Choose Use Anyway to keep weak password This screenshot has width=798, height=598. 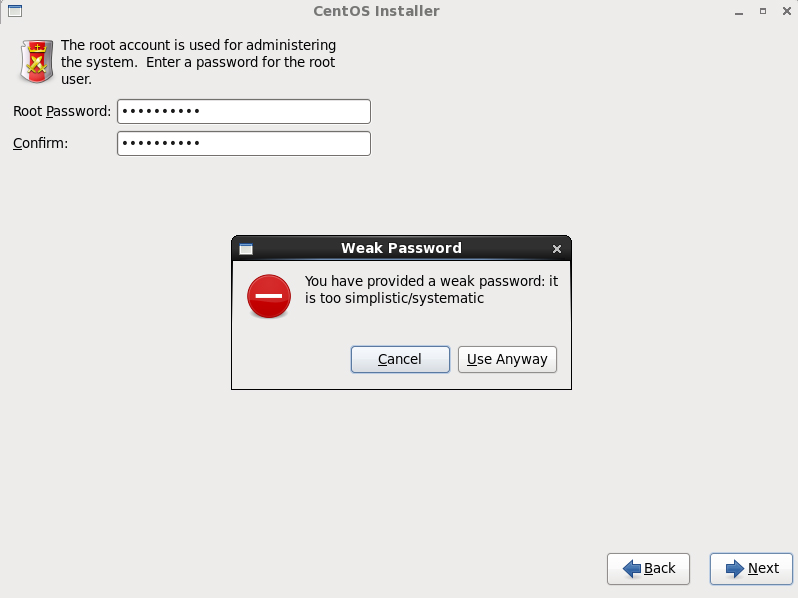click(x=507, y=359)
